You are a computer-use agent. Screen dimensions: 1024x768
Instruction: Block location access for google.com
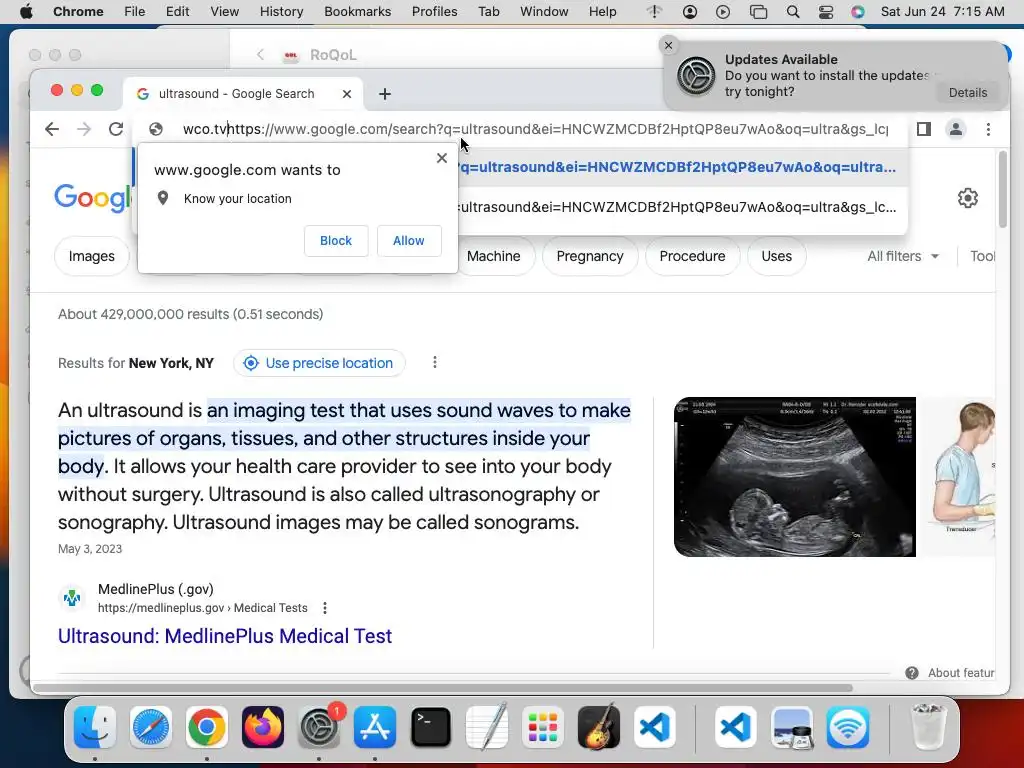click(x=336, y=241)
